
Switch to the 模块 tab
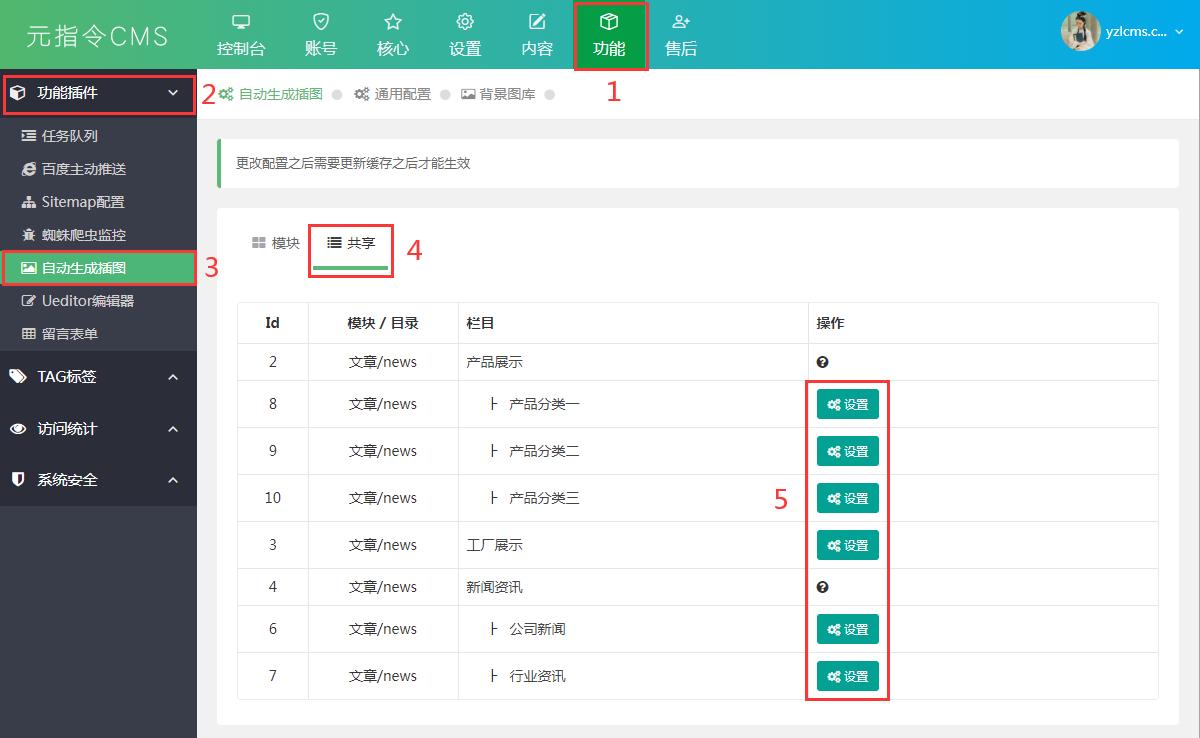pos(276,243)
